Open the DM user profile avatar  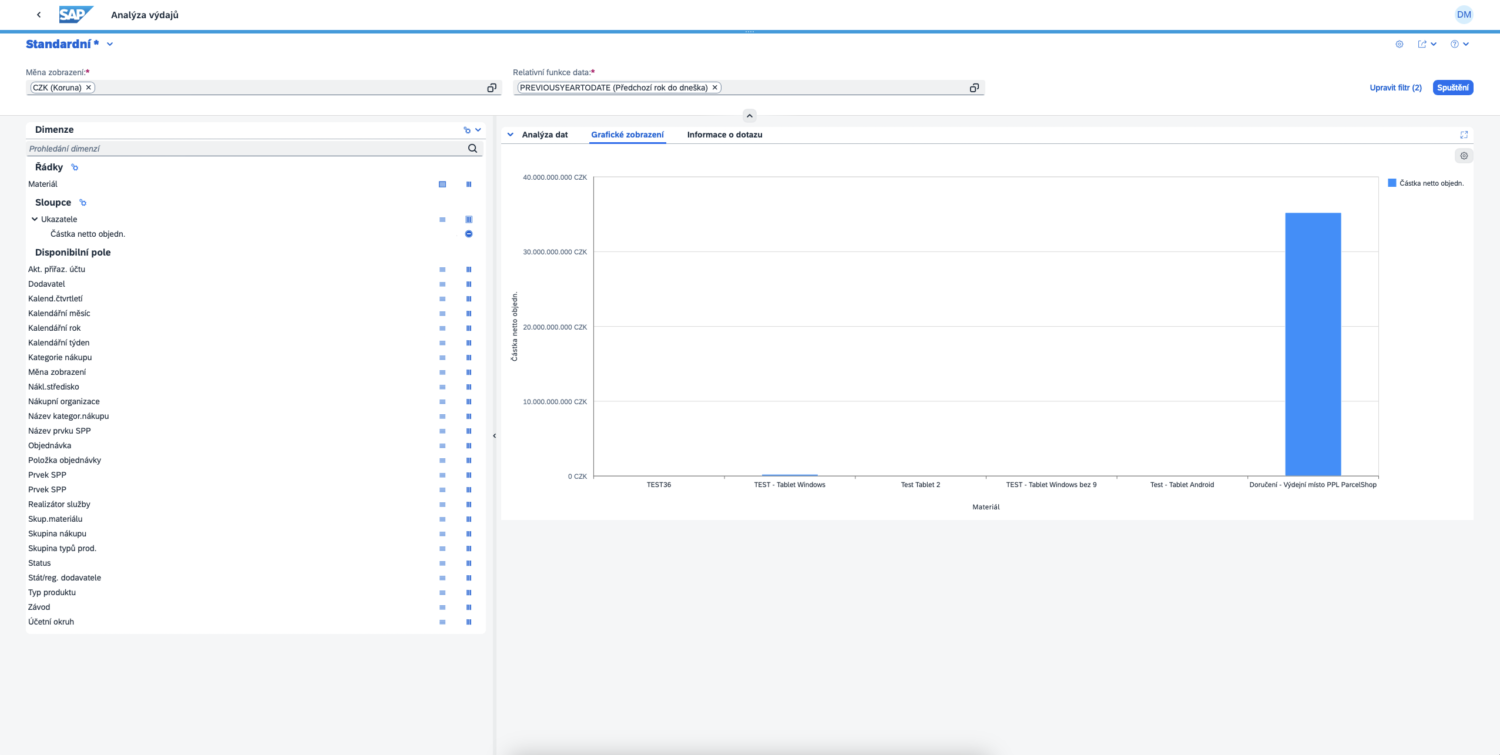[1464, 15]
